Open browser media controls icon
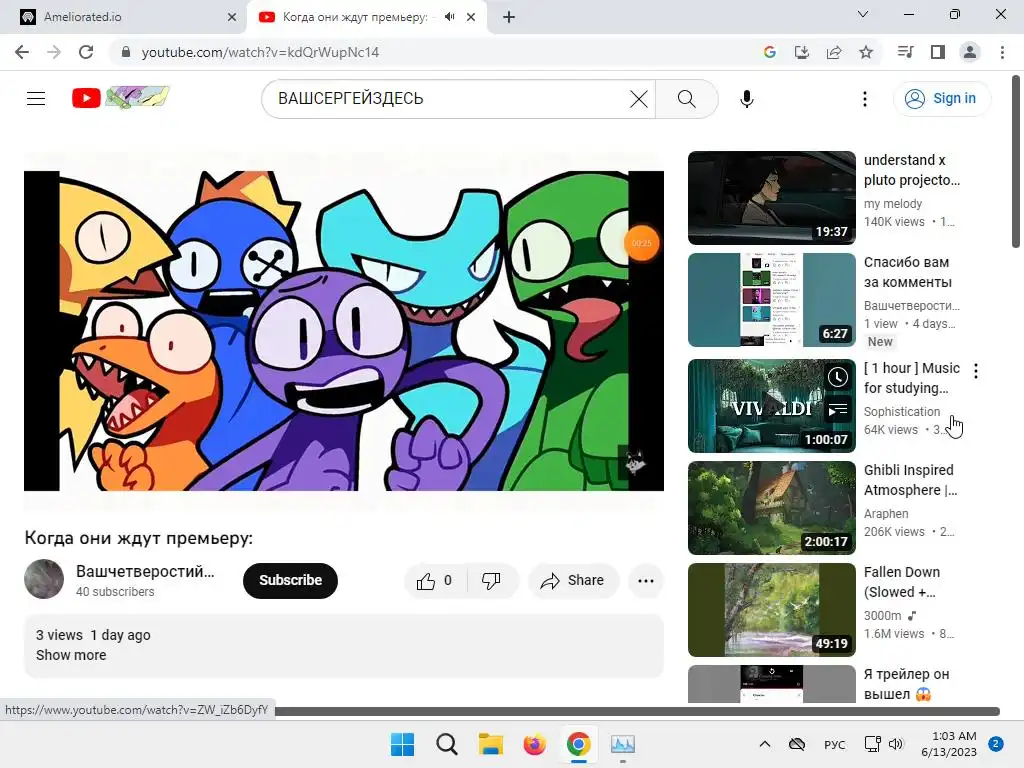 pos(905,52)
